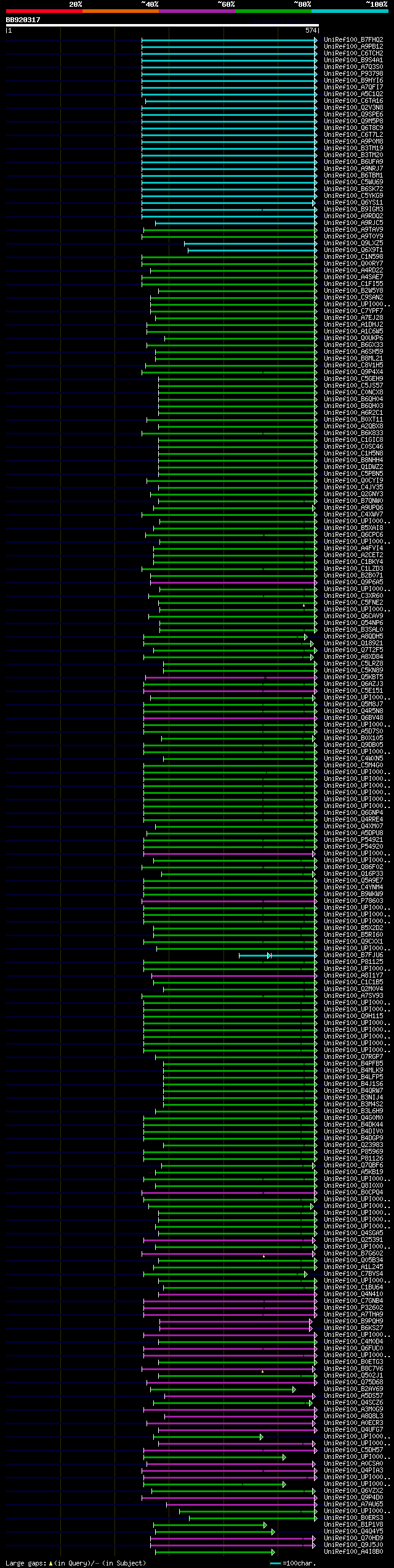Select the UniRef100_Q9SPE6 label
The image size is (394, 1568).
coord(353,114)
